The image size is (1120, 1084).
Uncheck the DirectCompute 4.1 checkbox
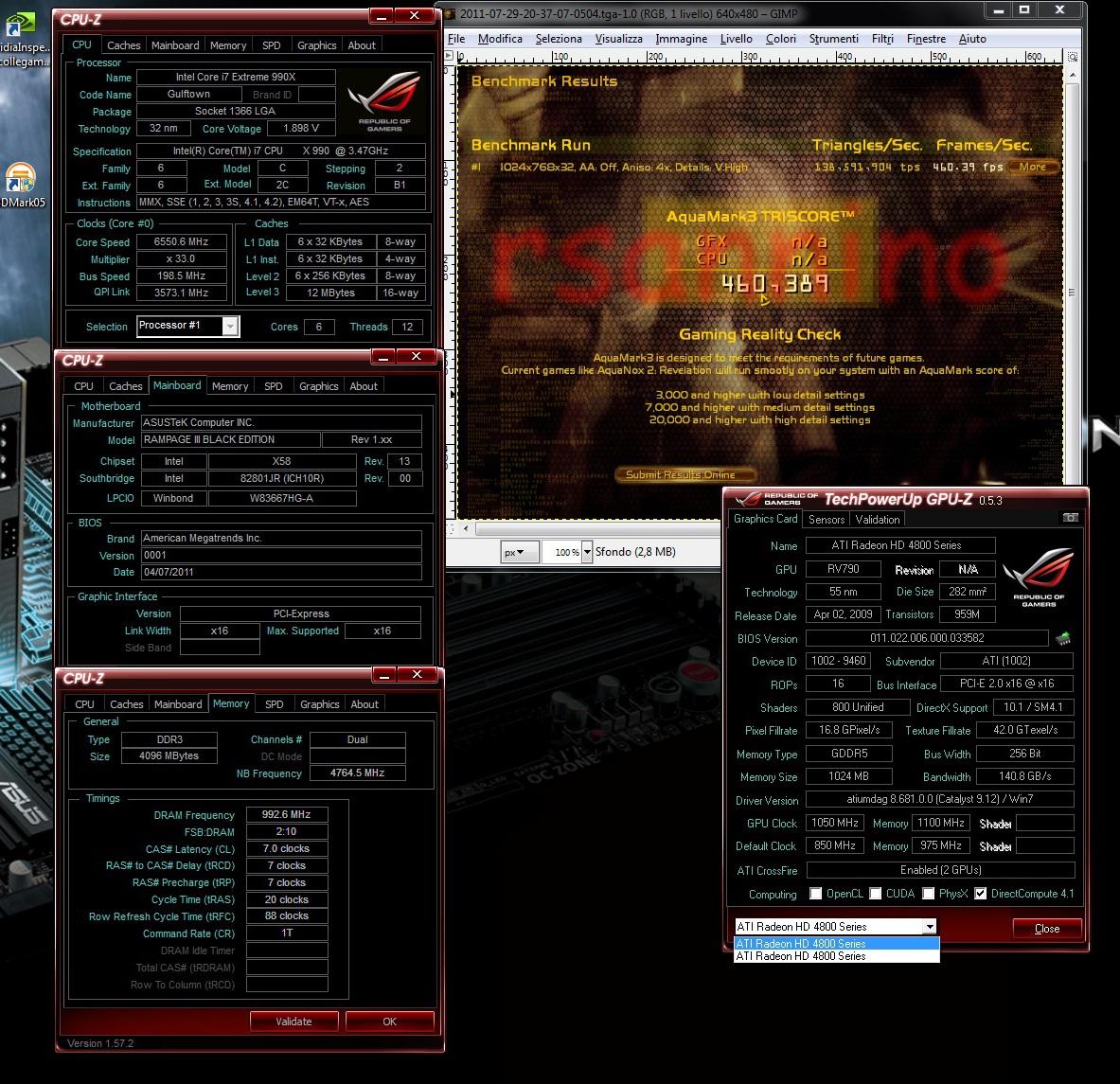pos(980,894)
